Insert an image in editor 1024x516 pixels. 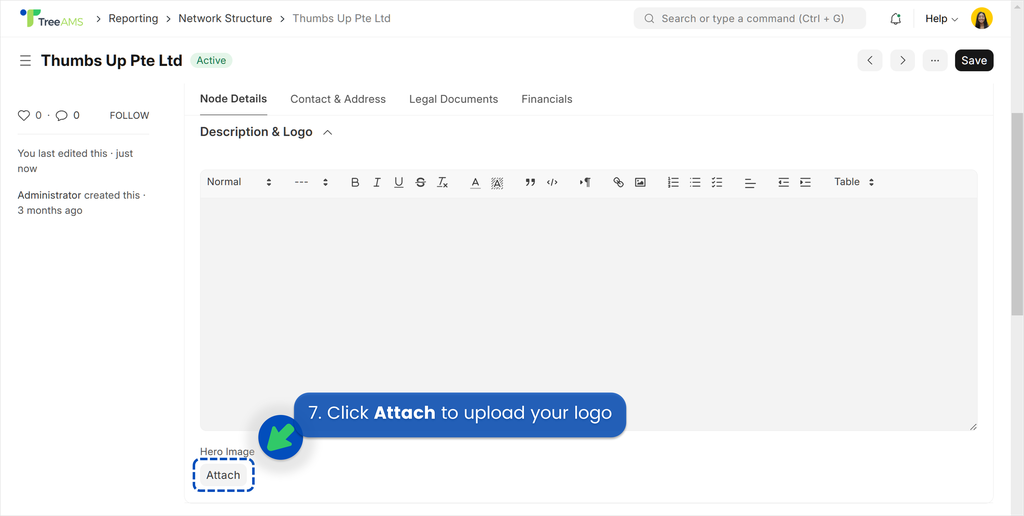tap(640, 182)
